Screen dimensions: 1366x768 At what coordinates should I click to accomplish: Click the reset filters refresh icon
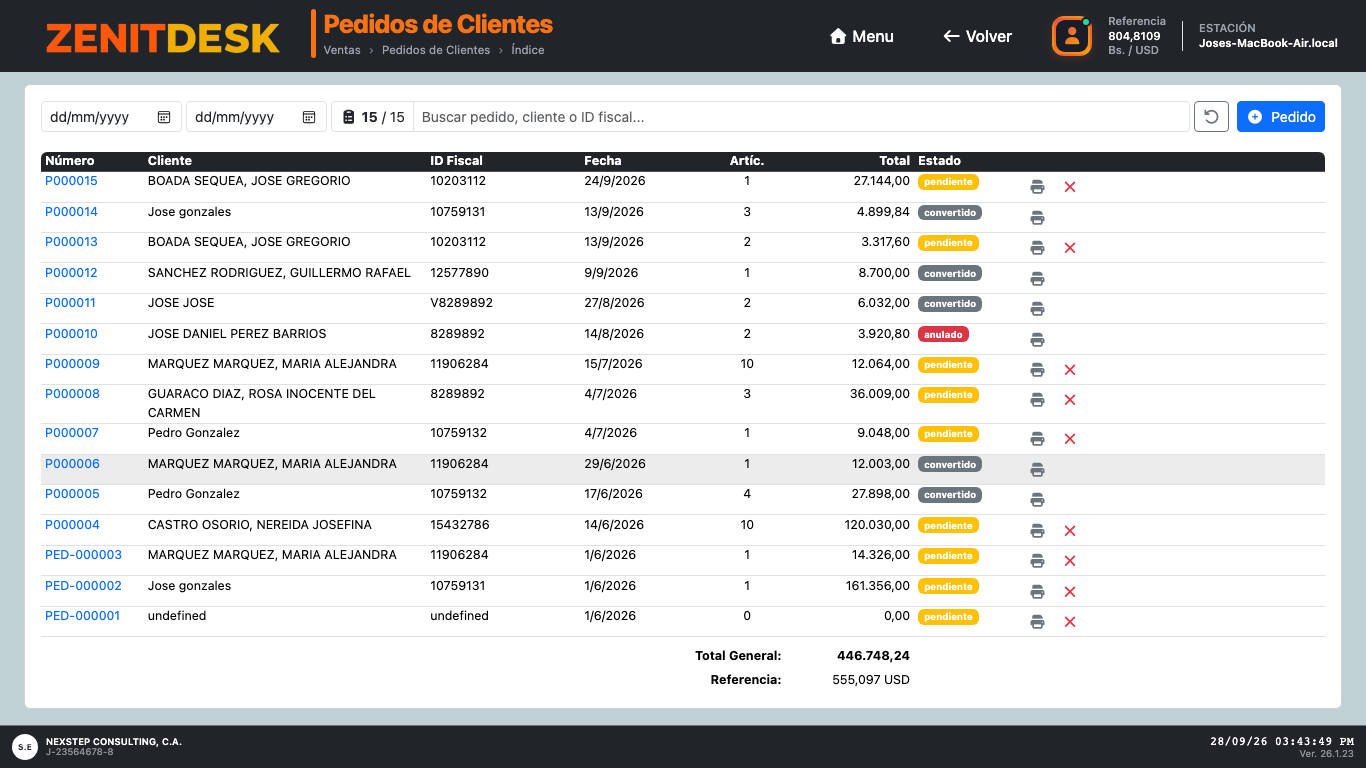(x=1211, y=117)
